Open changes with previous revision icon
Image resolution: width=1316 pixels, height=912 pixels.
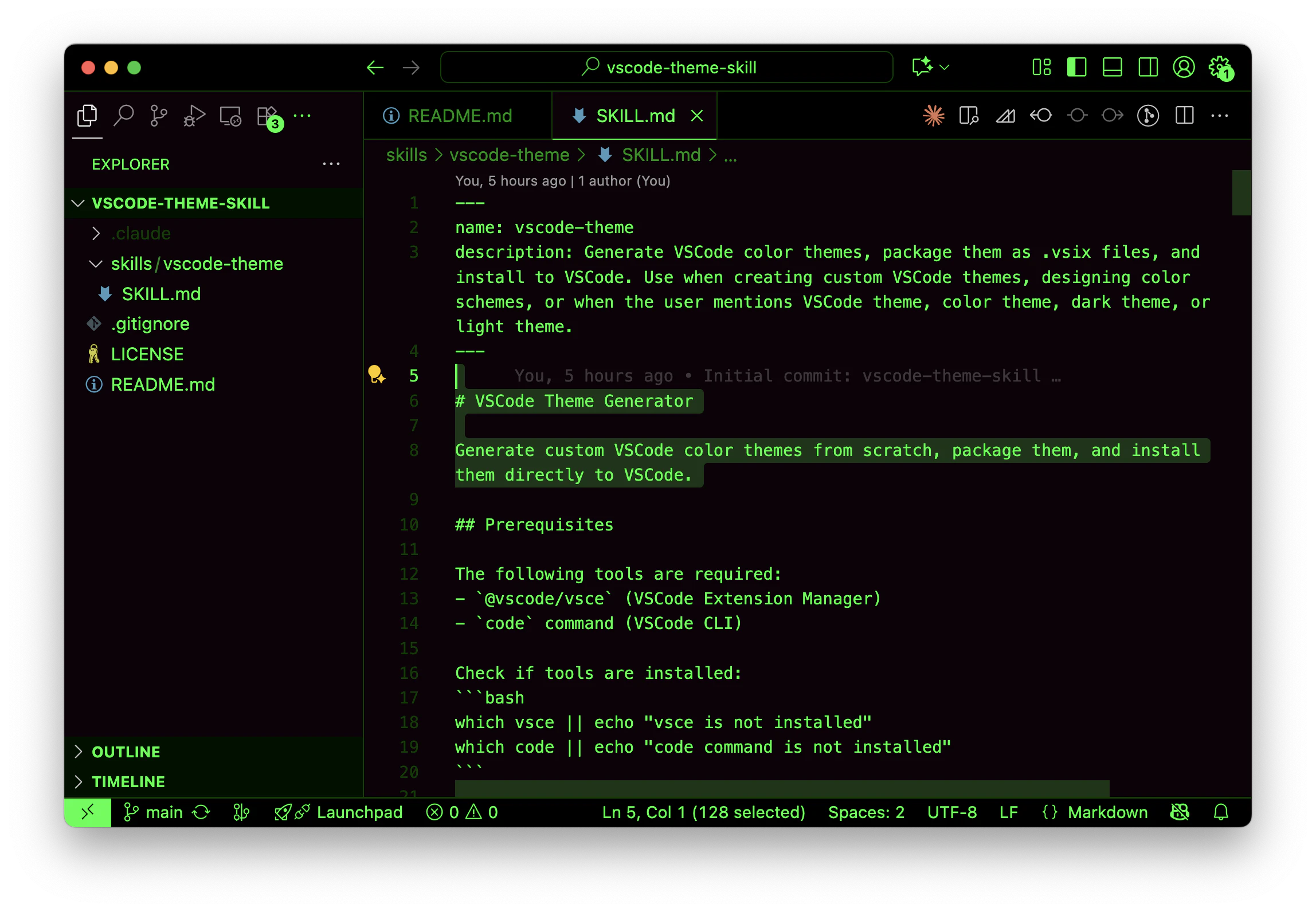pos(1041,116)
